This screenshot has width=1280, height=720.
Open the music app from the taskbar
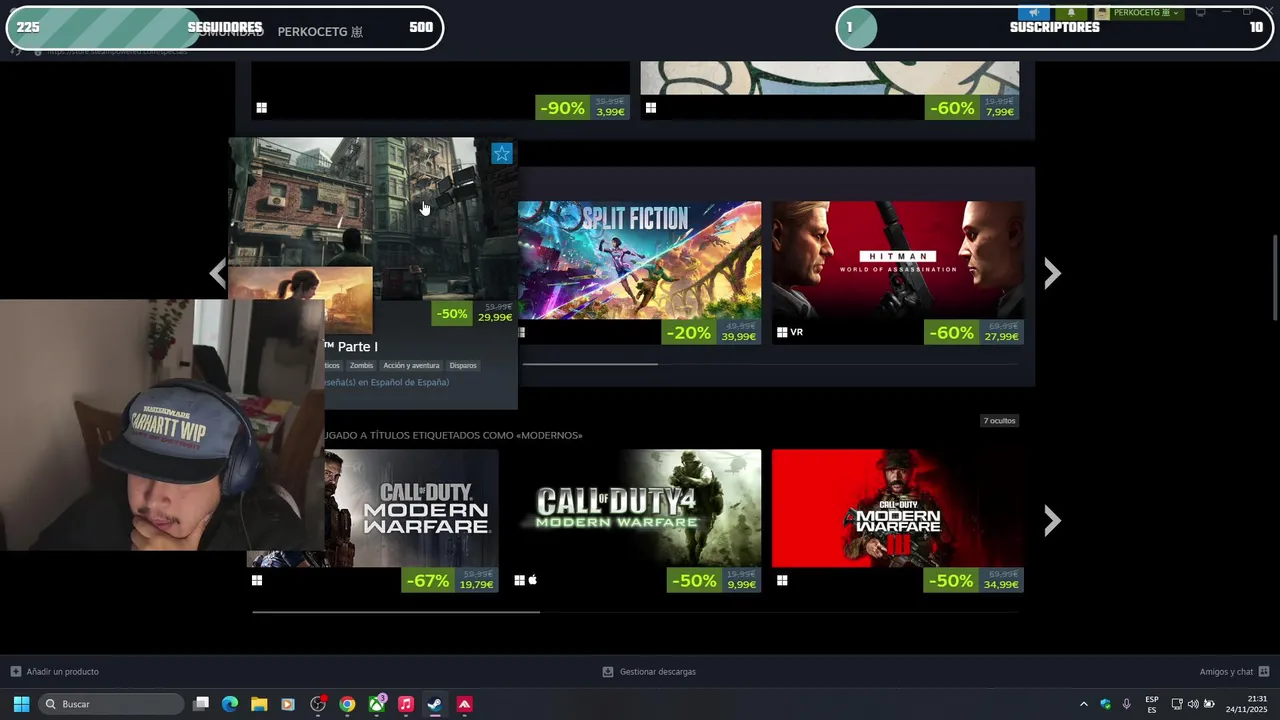click(406, 704)
